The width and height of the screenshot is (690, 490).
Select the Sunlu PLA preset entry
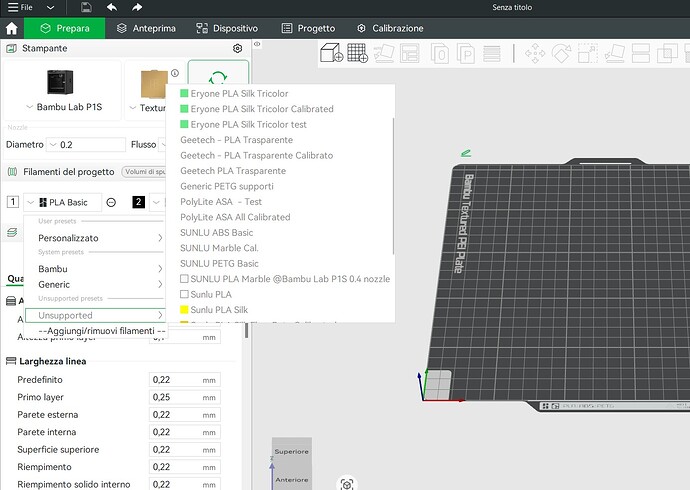pos(206,294)
